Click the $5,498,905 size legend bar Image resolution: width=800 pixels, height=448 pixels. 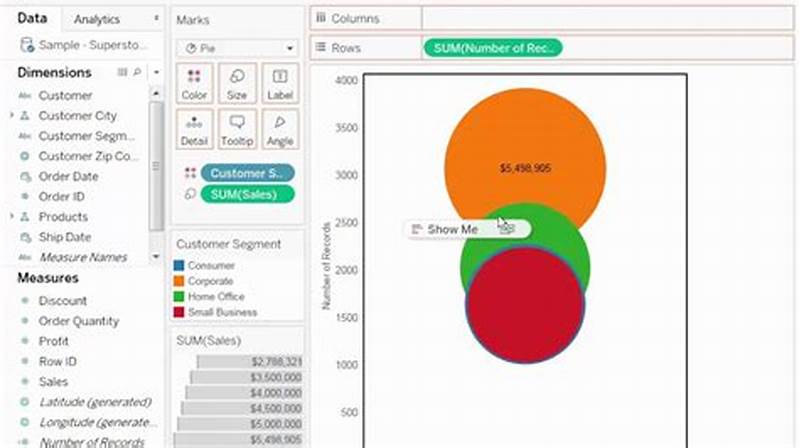tap(238, 440)
